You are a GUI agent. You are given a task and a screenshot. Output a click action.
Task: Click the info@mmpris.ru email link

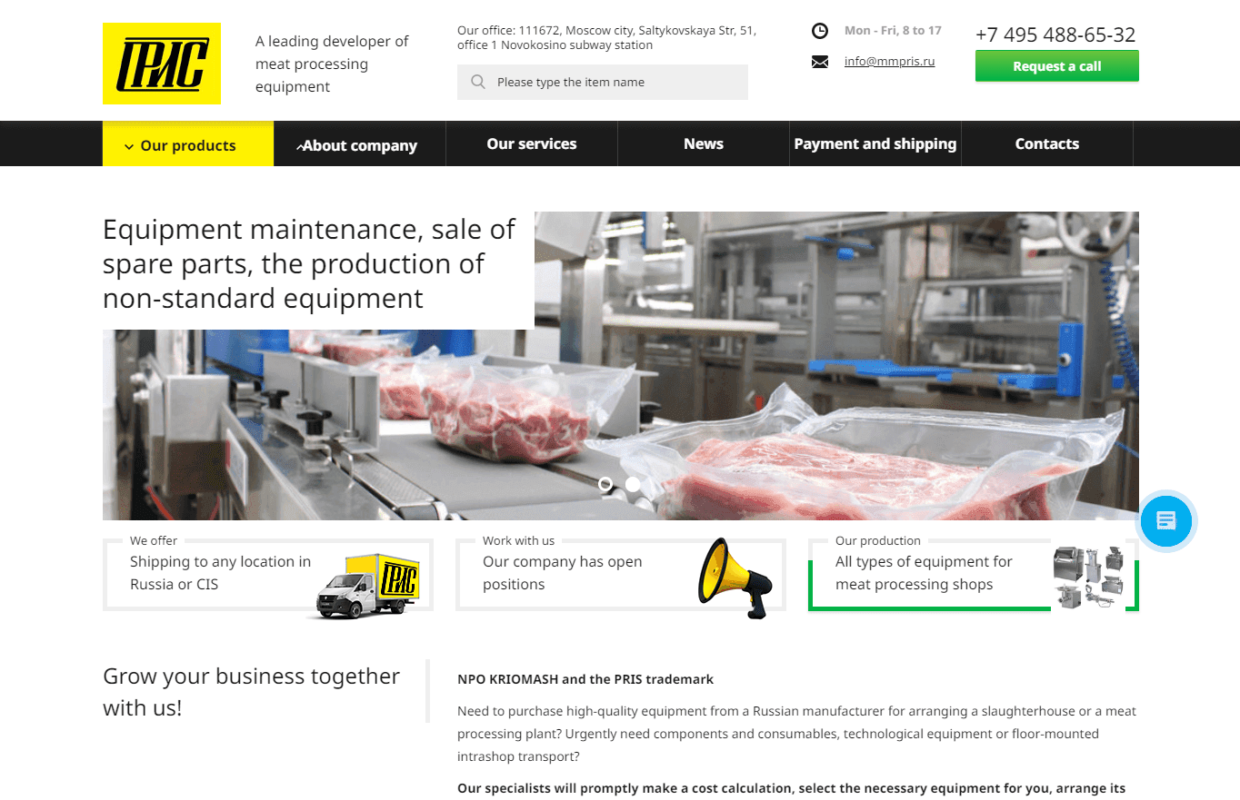(x=889, y=61)
